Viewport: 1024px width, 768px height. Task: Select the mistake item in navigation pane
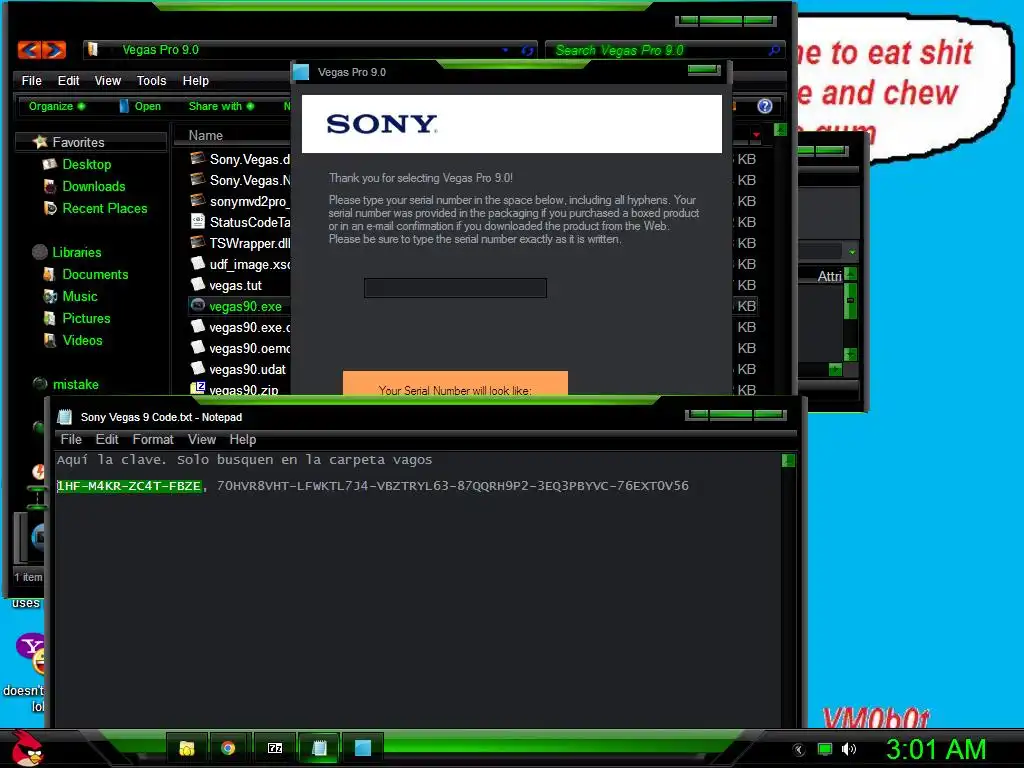75,385
